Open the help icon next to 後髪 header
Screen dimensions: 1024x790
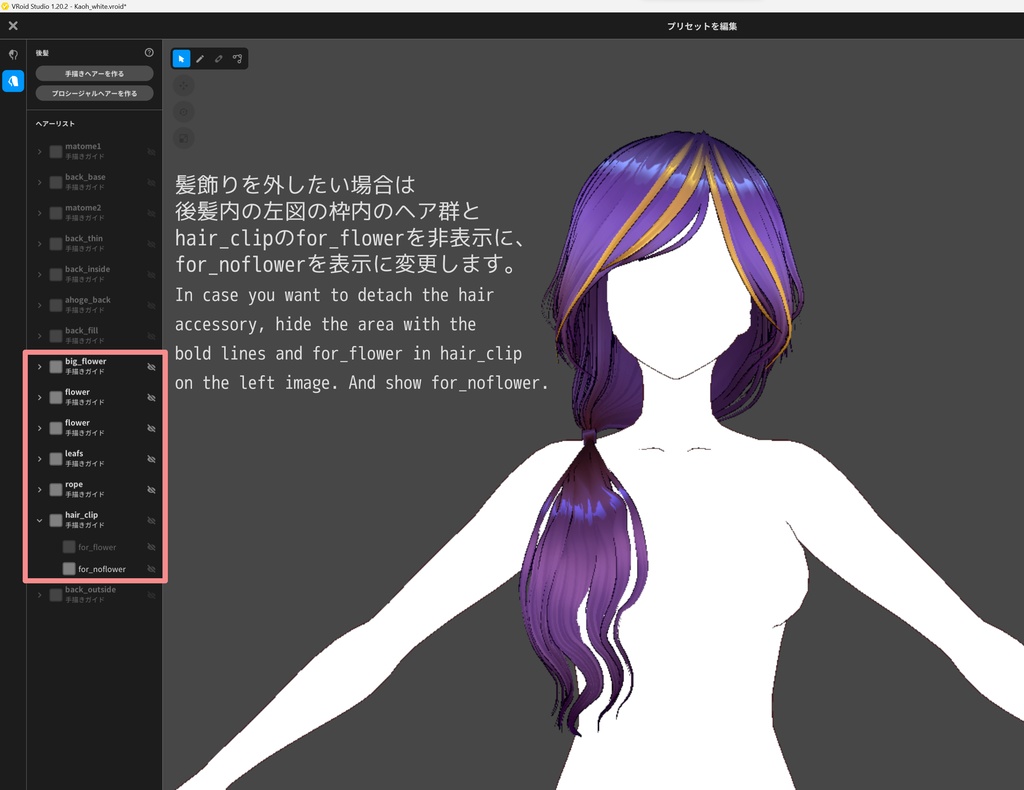(149, 52)
